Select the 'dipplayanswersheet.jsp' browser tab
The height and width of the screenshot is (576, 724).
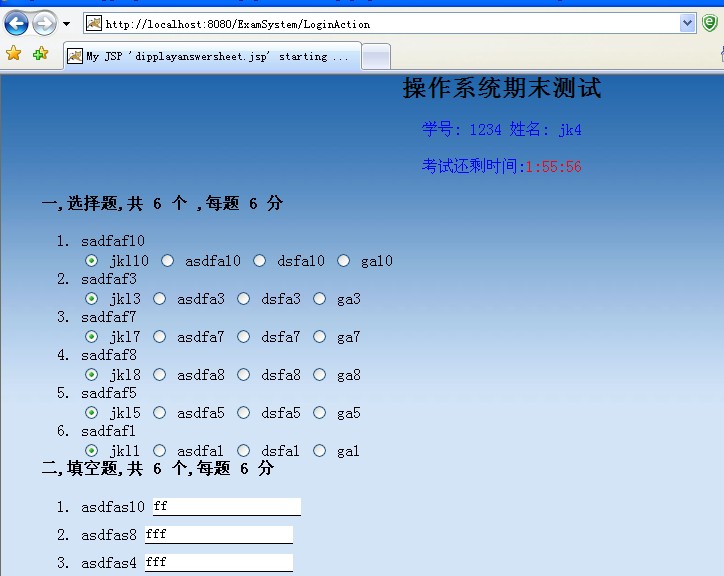point(212,56)
